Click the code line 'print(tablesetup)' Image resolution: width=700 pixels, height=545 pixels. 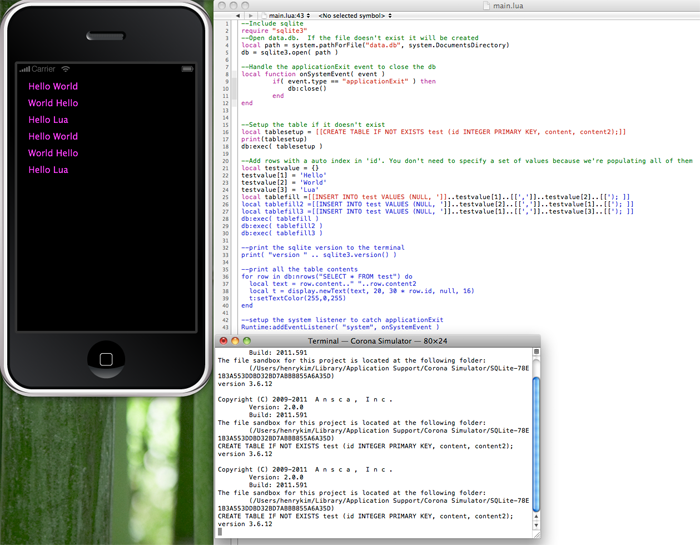274,139
